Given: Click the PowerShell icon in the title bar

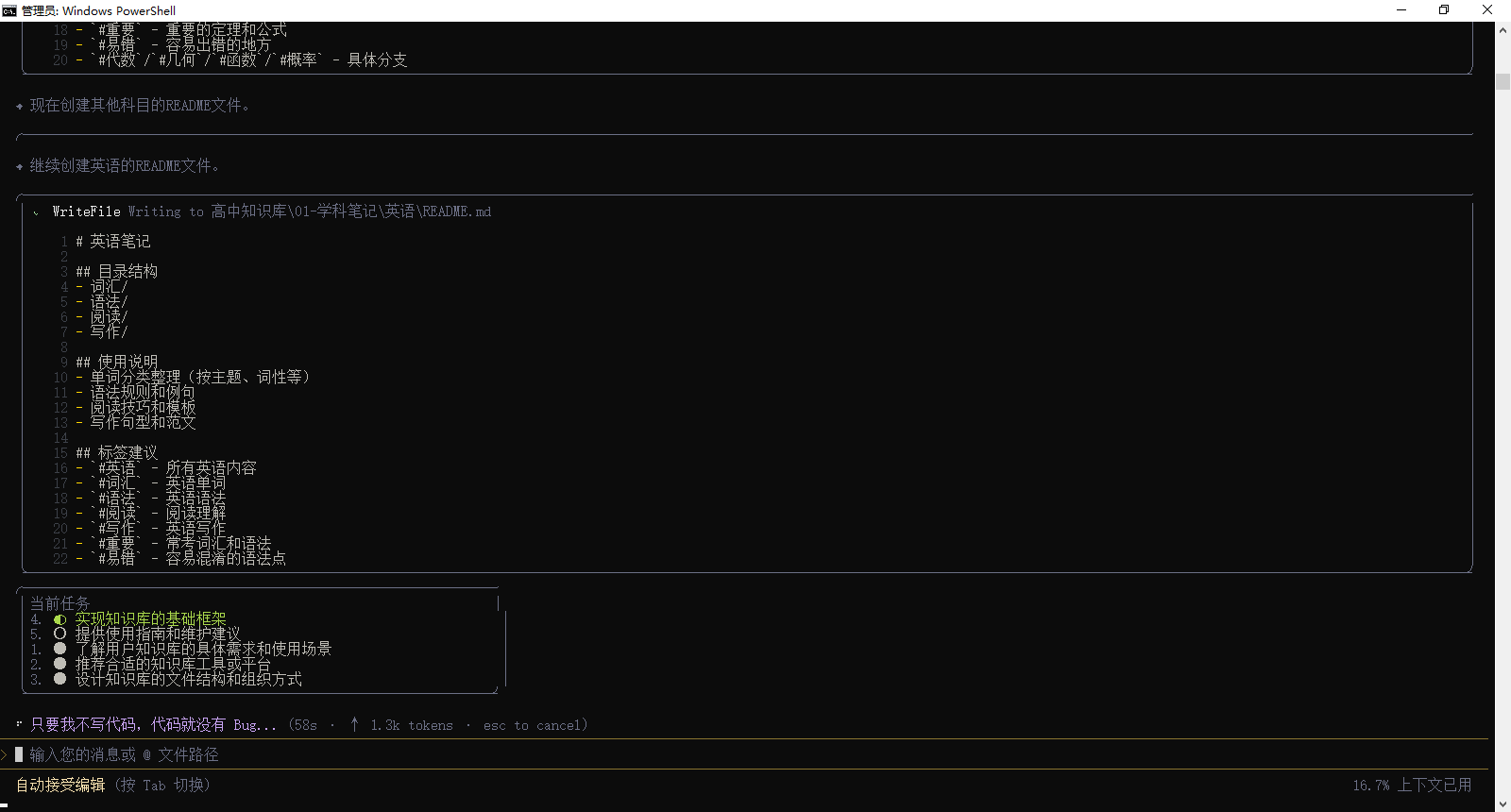Looking at the screenshot, I should click(x=9, y=10).
